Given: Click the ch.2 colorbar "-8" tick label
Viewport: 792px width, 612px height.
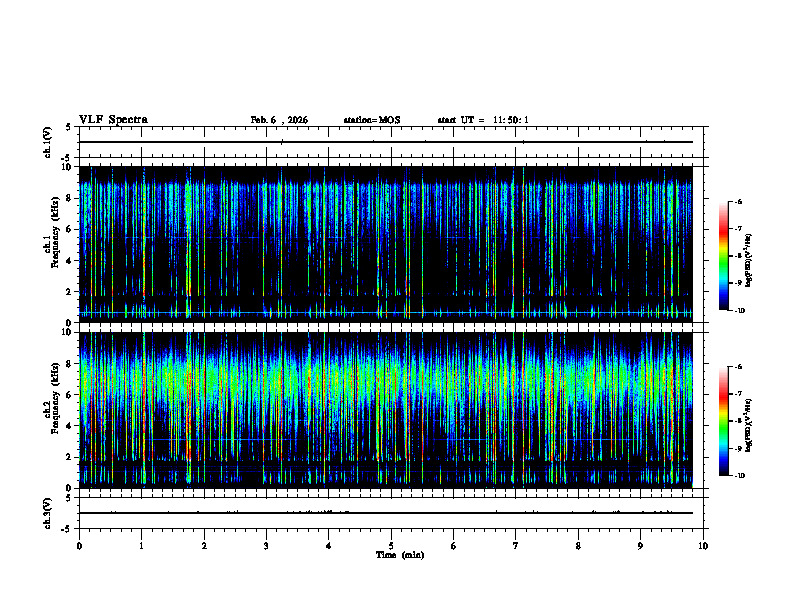Looking at the screenshot, I should [738, 421].
